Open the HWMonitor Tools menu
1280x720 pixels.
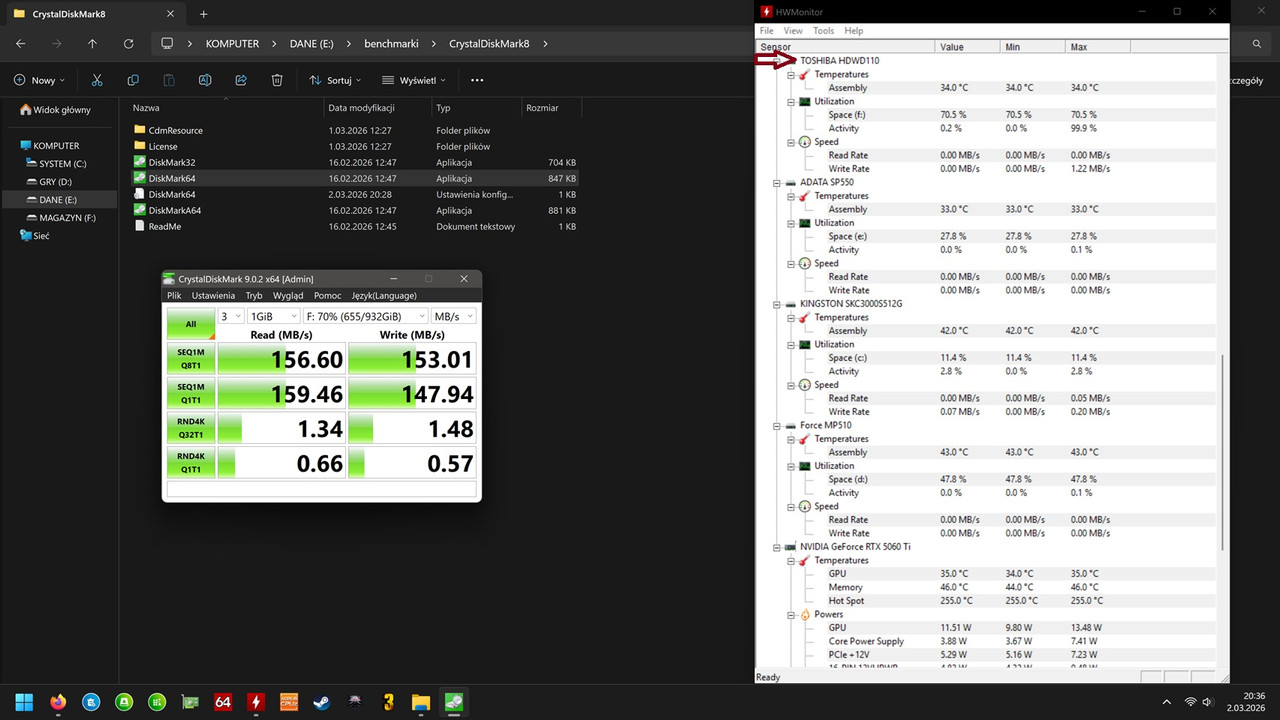[823, 31]
